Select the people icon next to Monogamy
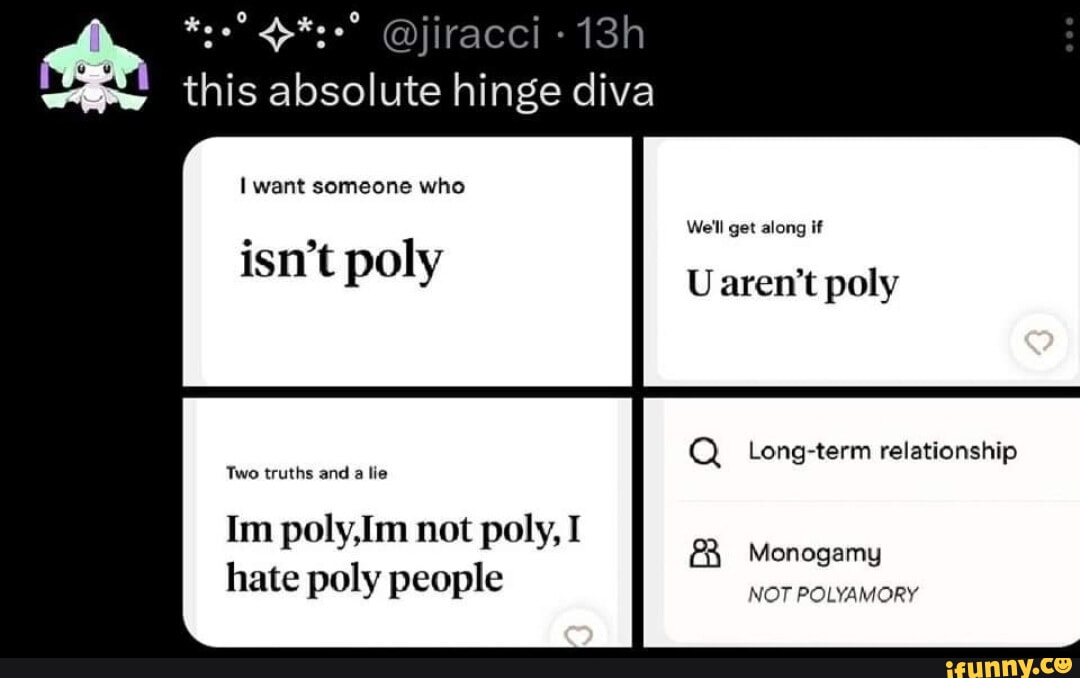 pyautogui.click(x=707, y=551)
